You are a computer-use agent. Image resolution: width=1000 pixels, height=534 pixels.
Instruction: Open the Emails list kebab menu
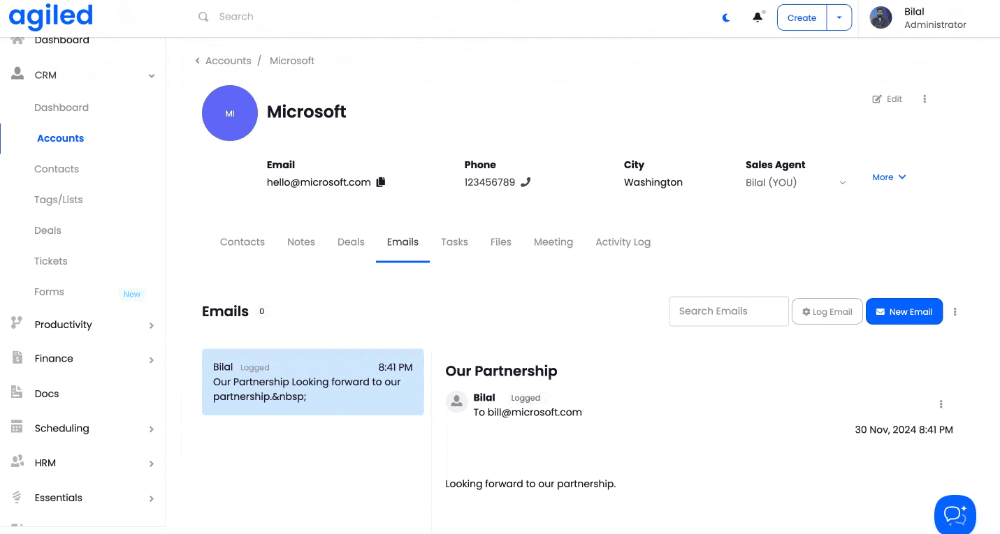(955, 312)
